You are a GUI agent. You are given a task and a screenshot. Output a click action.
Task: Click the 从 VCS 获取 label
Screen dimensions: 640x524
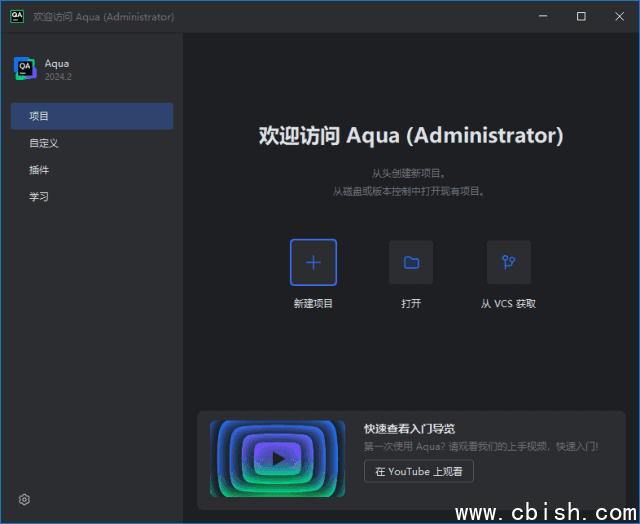508,304
